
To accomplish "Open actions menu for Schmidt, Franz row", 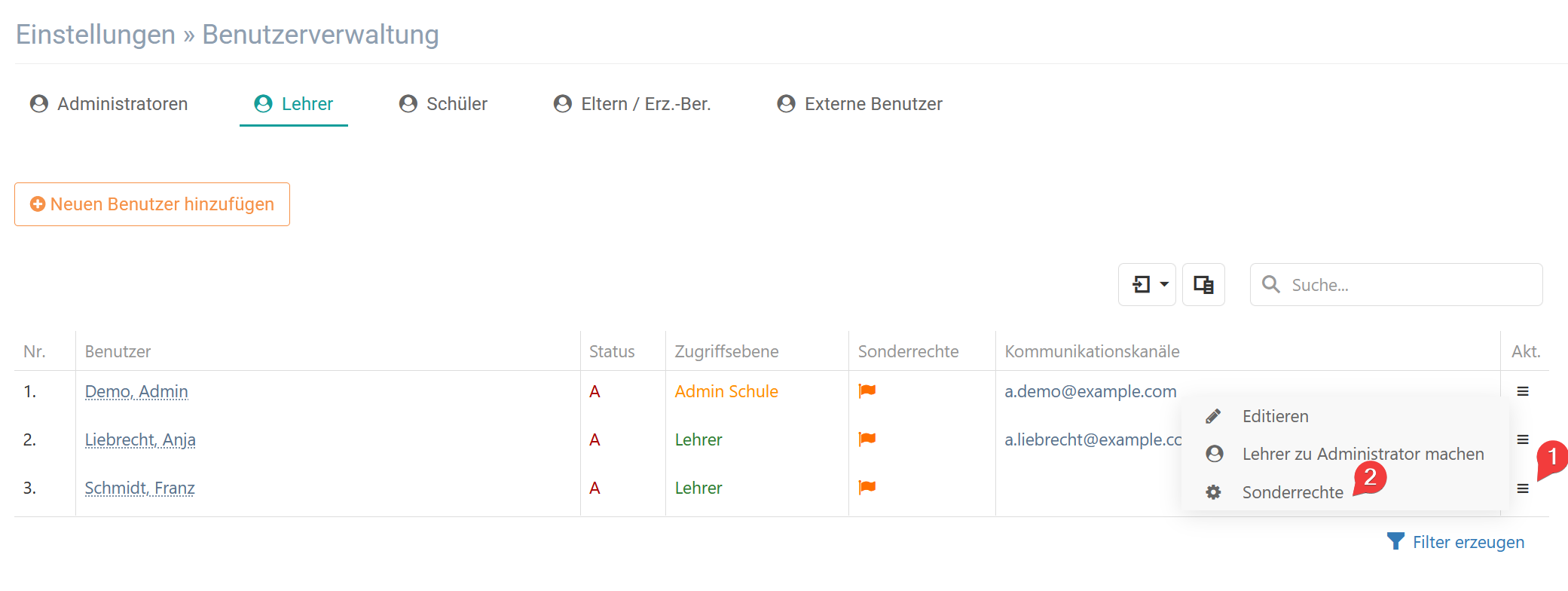I will coord(1523,488).
